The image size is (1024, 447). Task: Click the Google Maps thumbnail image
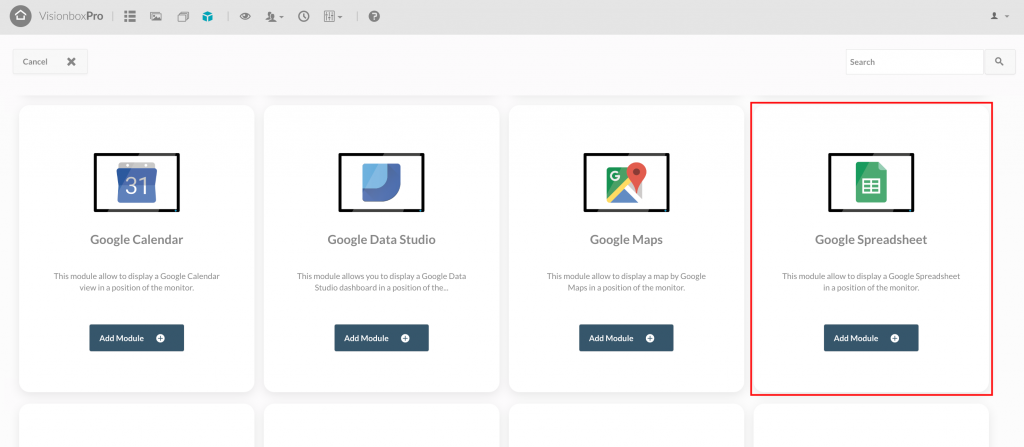pyautogui.click(x=626, y=182)
